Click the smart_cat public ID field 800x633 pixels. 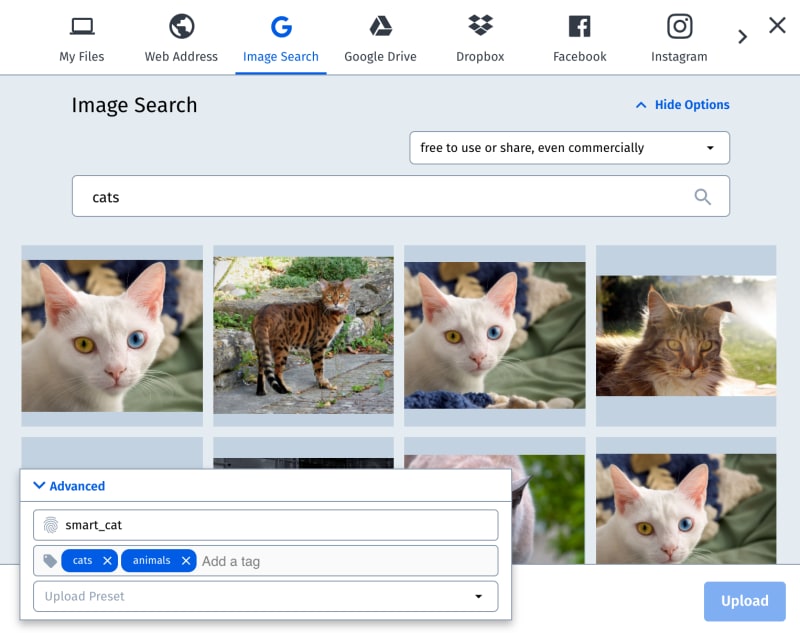tap(265, 525)
